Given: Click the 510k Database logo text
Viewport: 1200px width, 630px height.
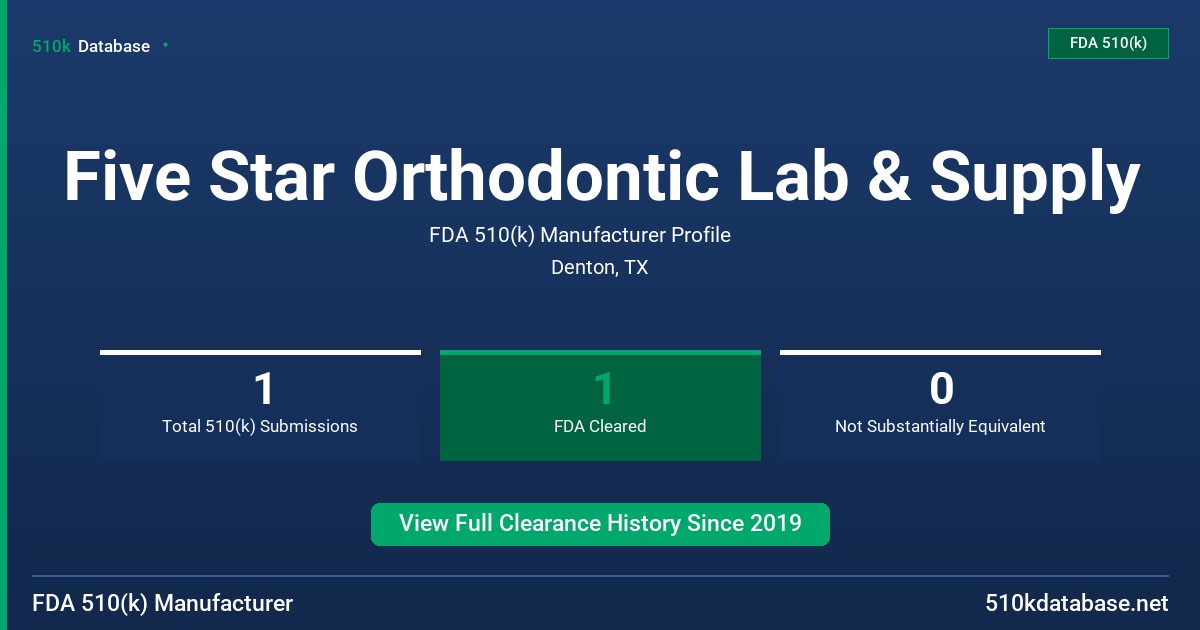Looking at the screenshot, I should (91, 46).
